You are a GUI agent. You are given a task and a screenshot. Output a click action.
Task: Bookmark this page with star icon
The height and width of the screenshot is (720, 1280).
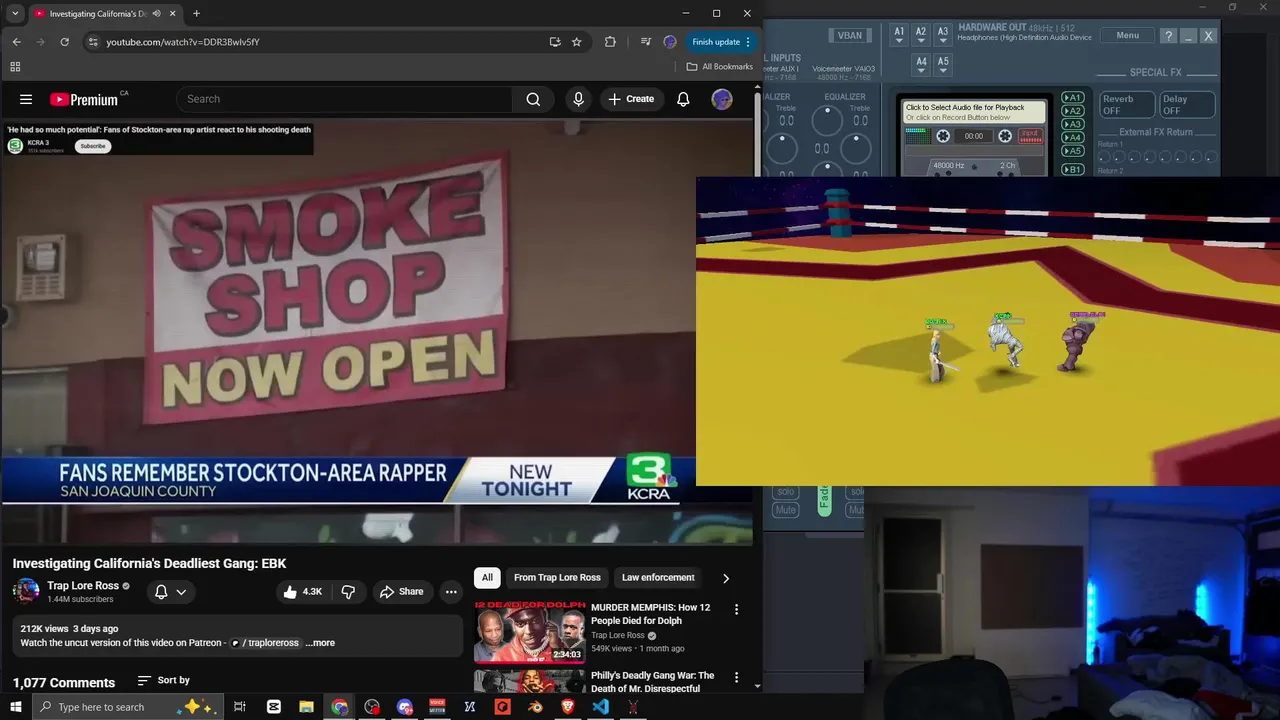point(577,42)
